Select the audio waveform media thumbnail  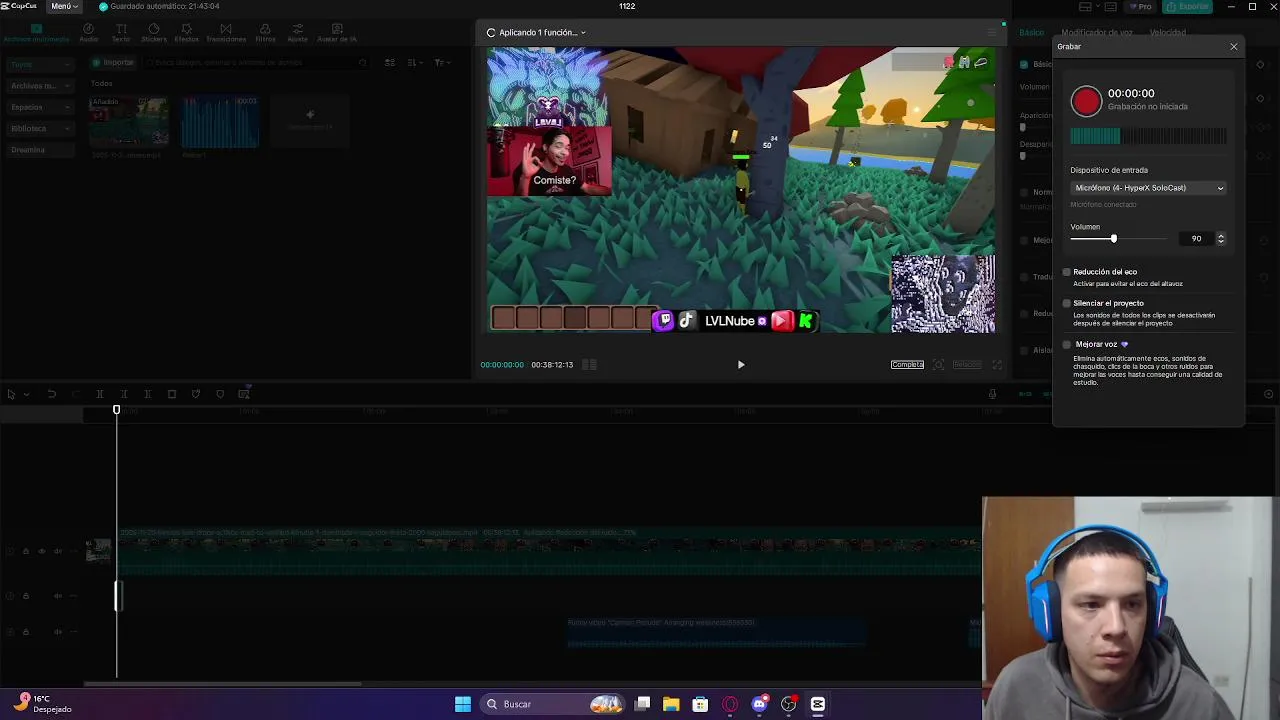[x=220, y=122]
